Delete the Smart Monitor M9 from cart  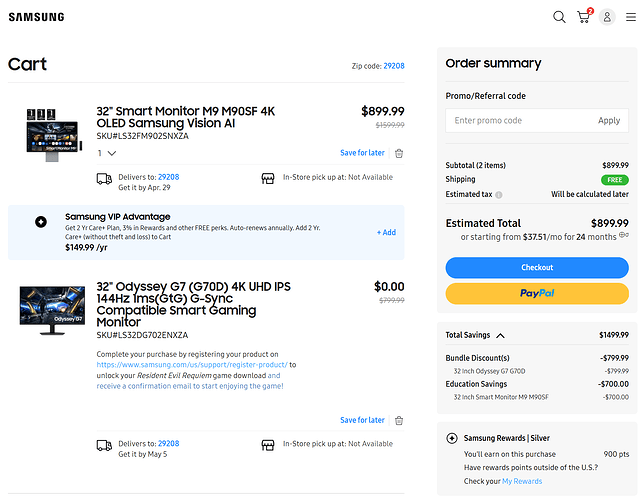[x=399, y=153]
